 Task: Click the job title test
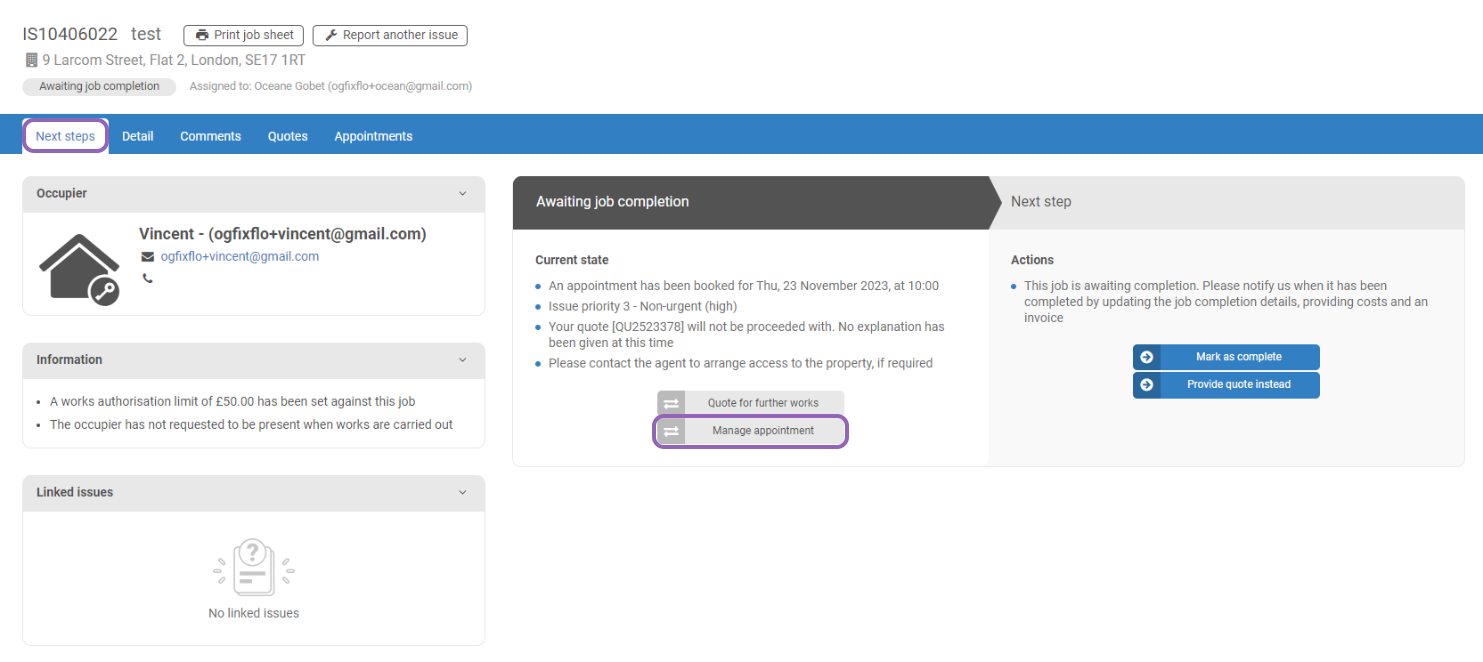(146, 34)
